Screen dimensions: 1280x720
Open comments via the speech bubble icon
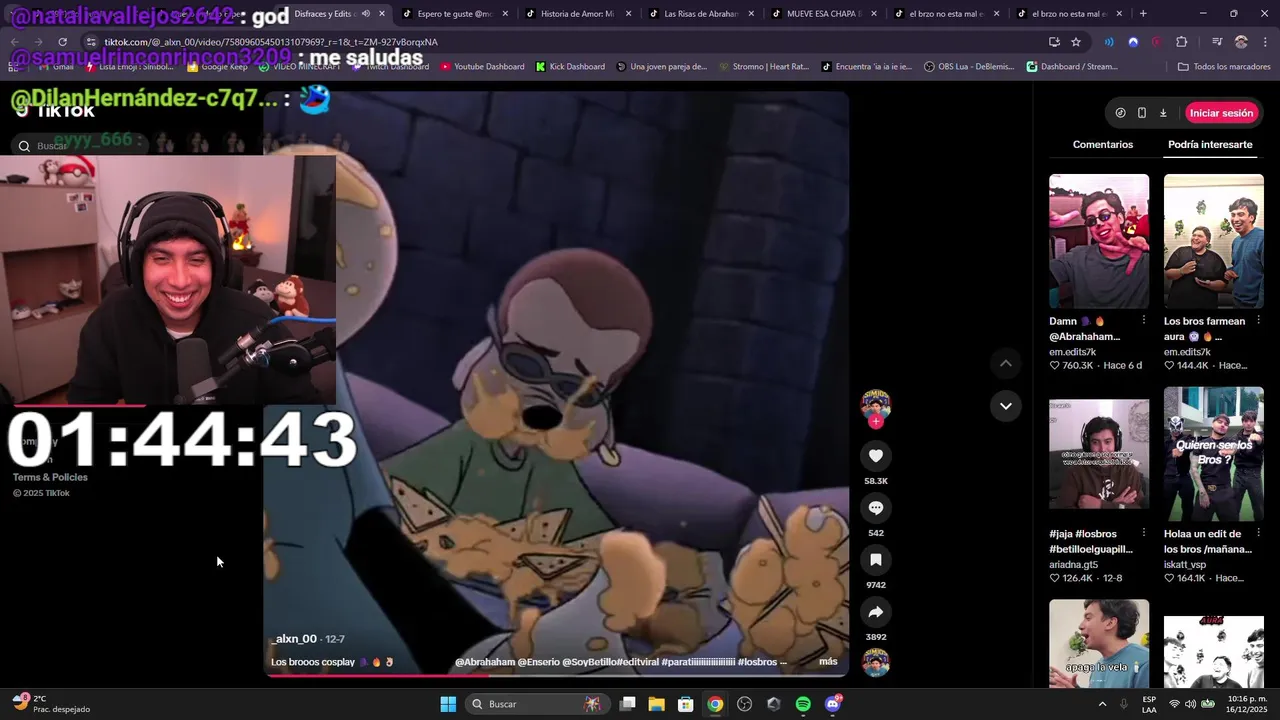875,508
